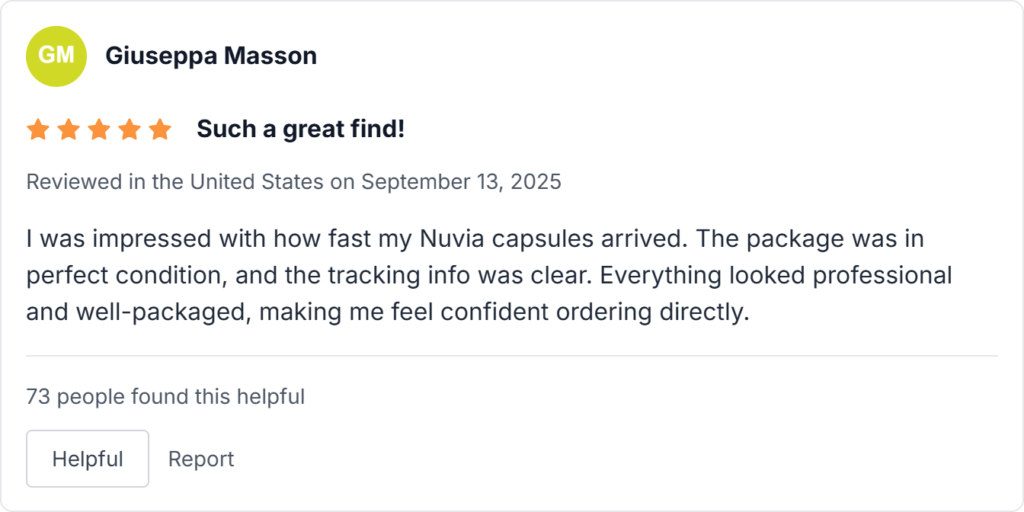This screenshot has width=1024, height=512.
Task: Click the fifth rating star
Action: click(160, 130)
